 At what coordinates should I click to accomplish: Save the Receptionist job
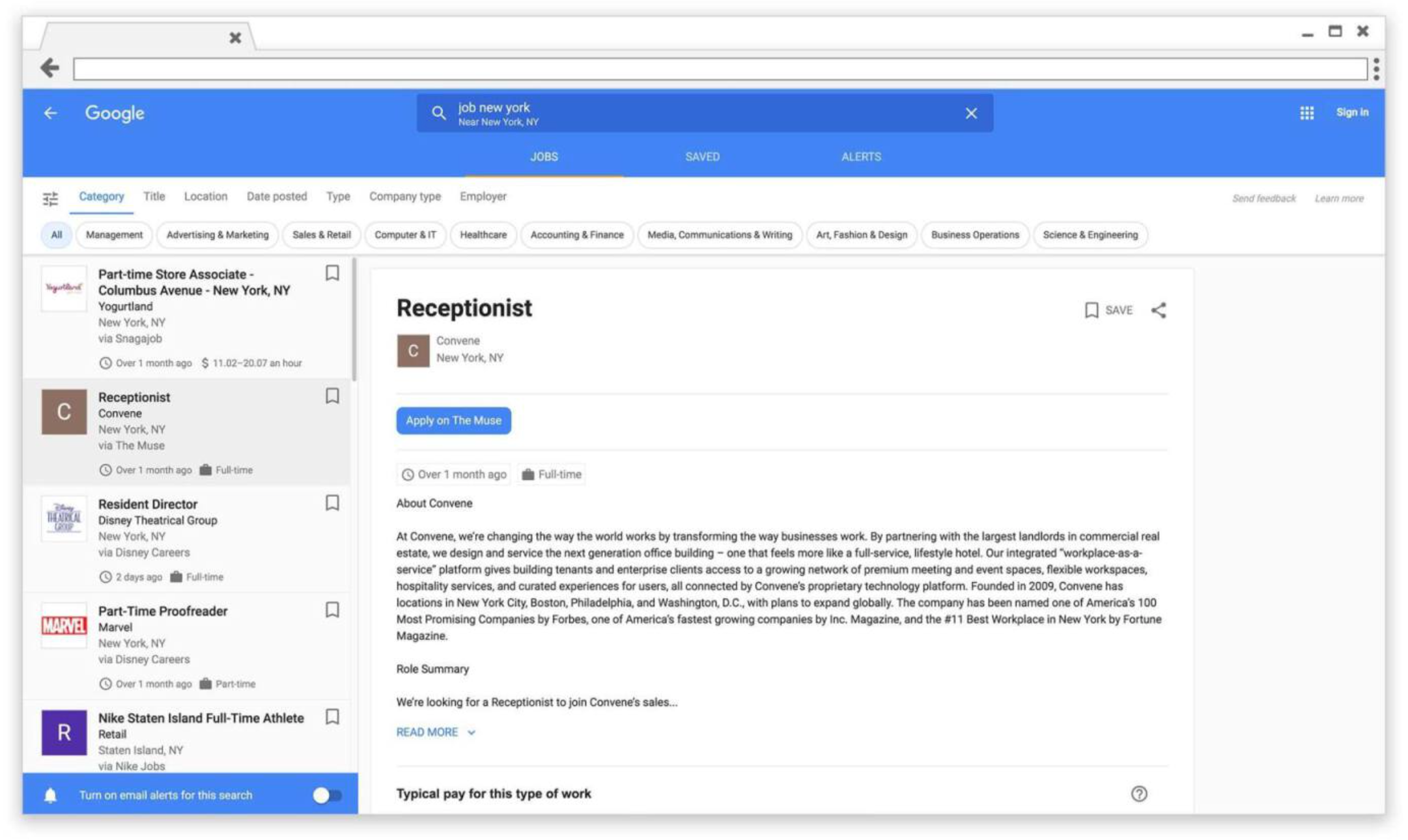tap(1108, 310)
